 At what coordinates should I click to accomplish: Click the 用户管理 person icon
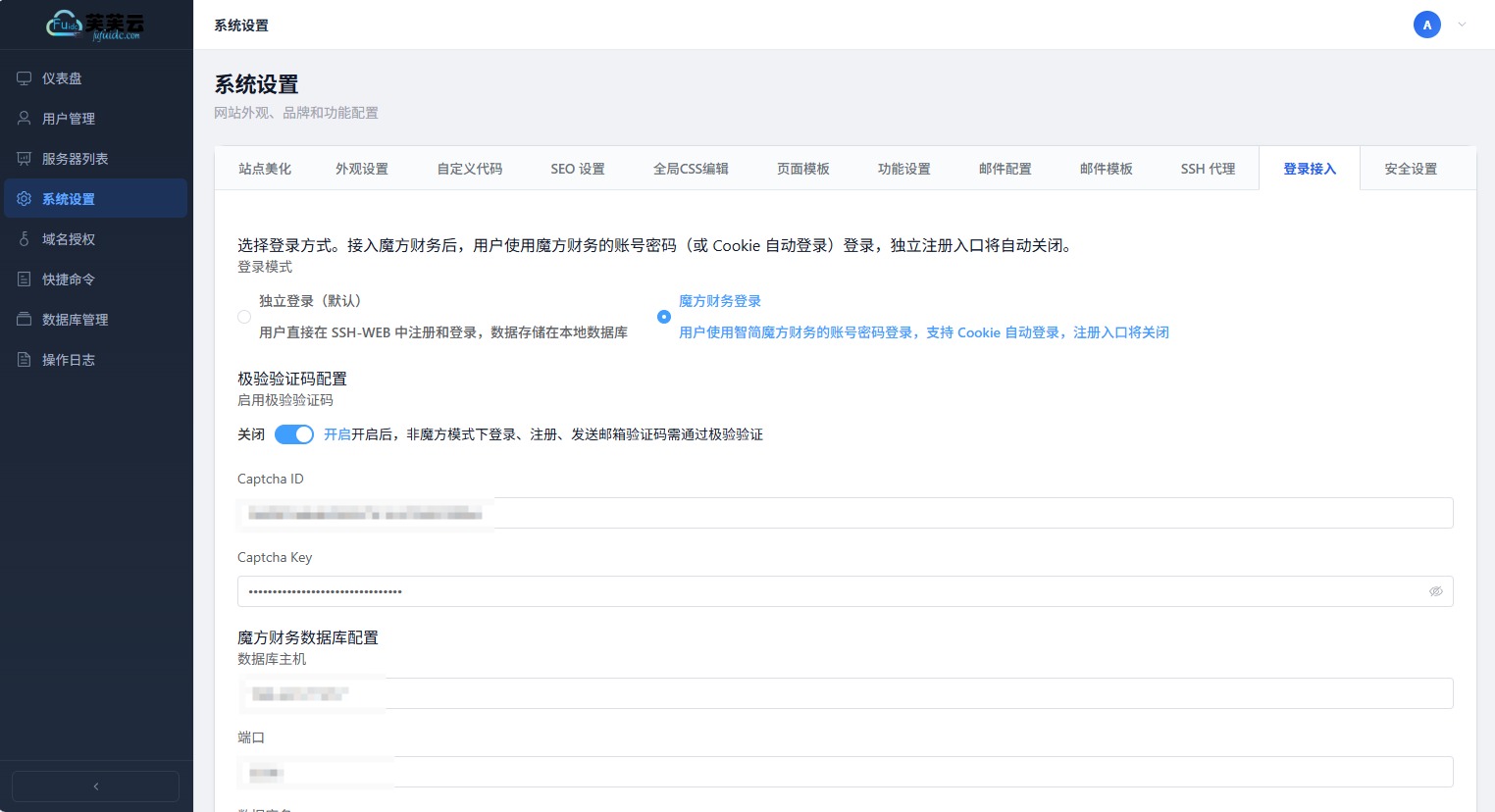pos(25,119)
